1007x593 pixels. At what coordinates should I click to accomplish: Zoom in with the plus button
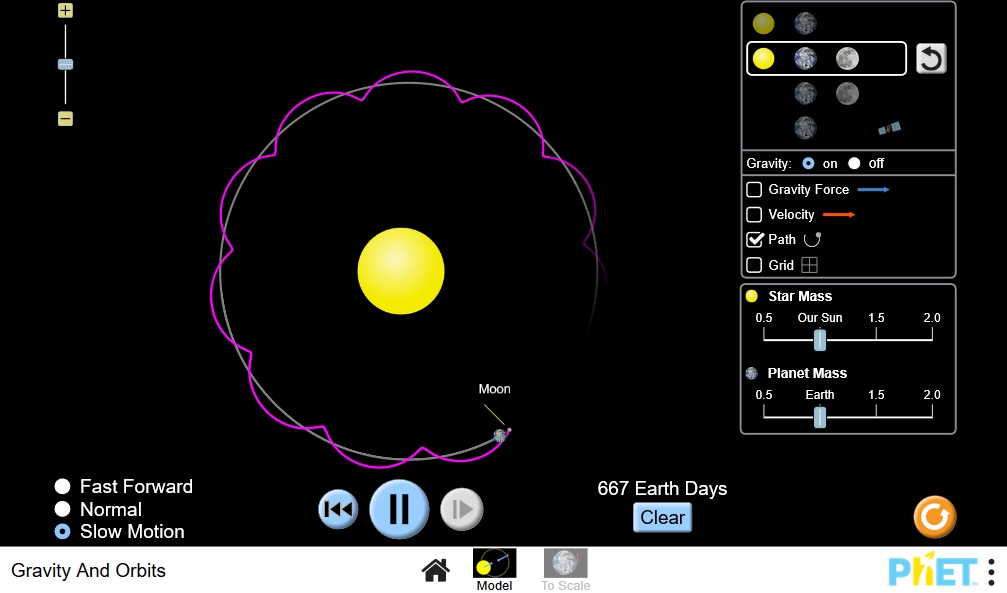pyautogui.click(x=65, y=10)
